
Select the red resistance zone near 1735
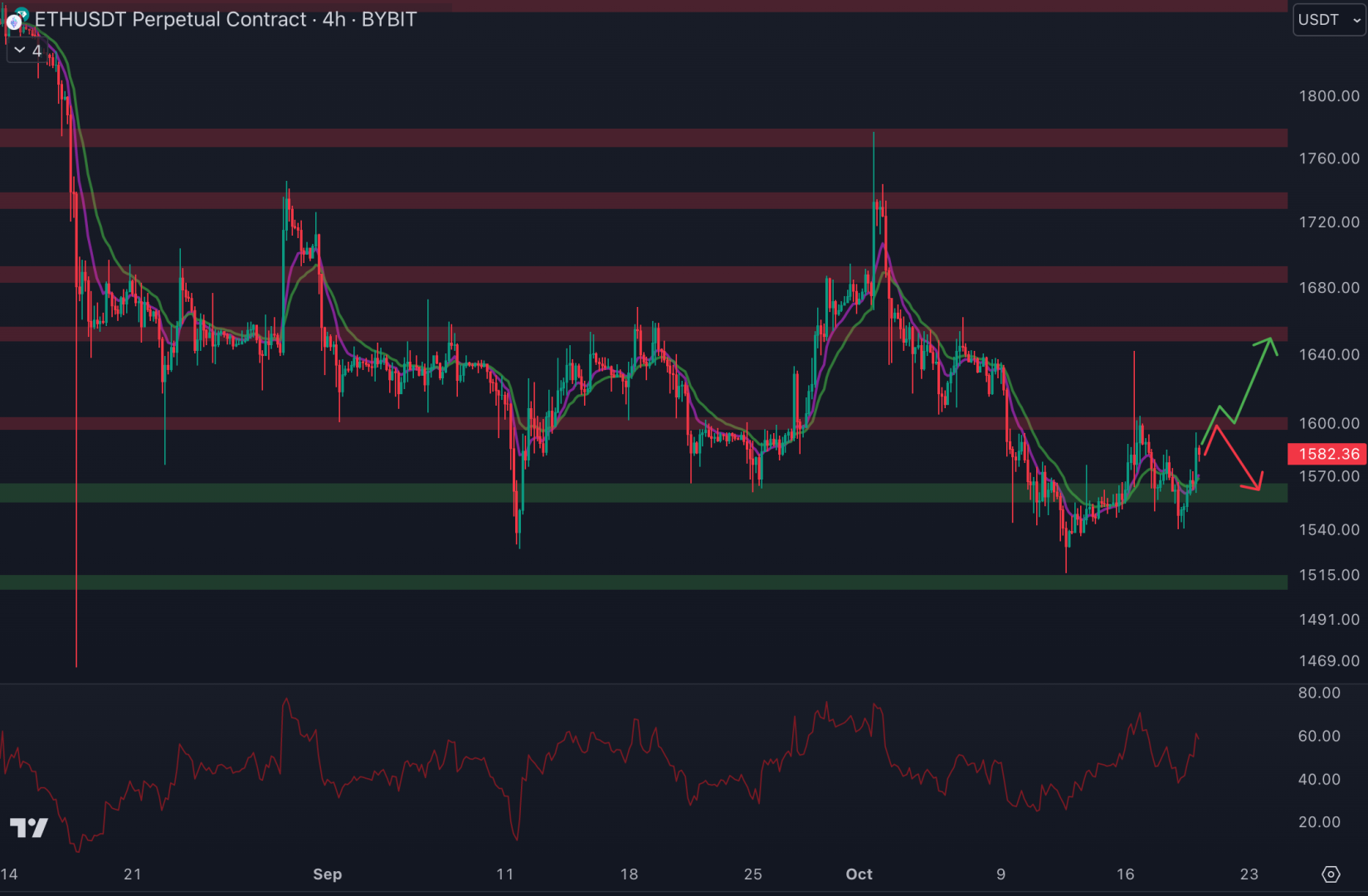click(x=644, y=201)
